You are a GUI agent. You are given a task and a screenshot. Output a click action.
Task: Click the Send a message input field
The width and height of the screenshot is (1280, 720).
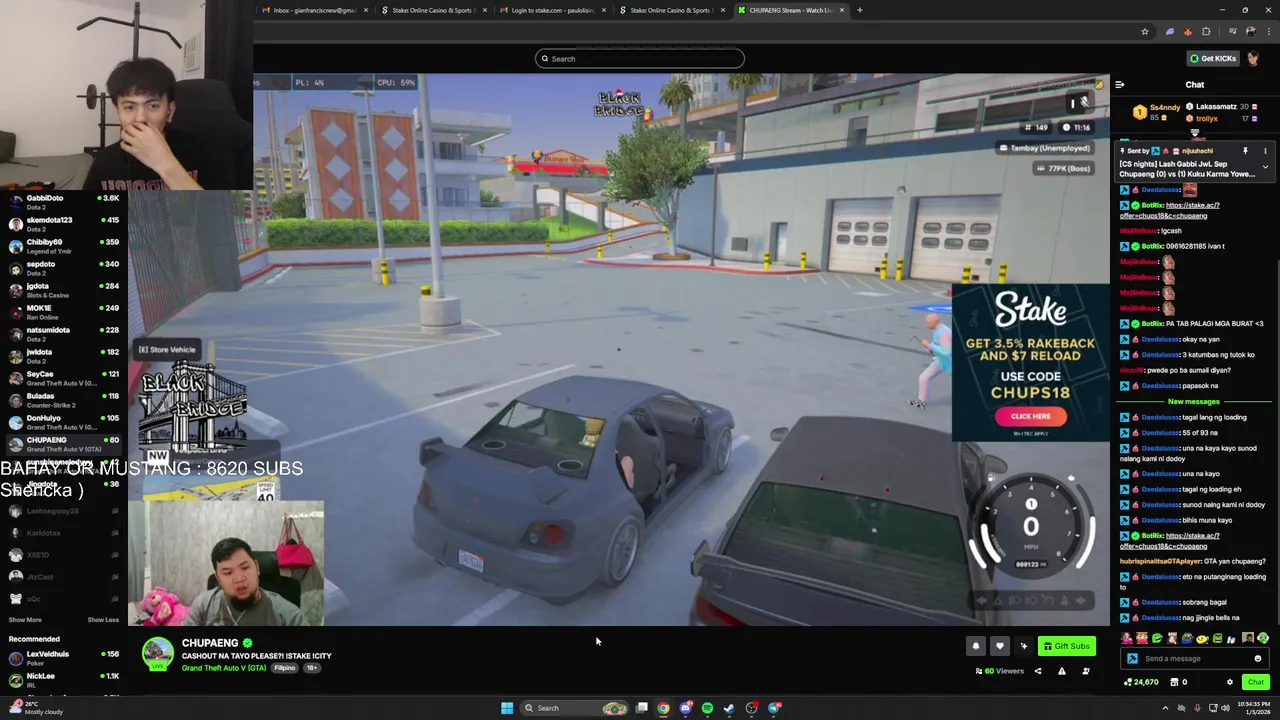(x=1195, y=658)
